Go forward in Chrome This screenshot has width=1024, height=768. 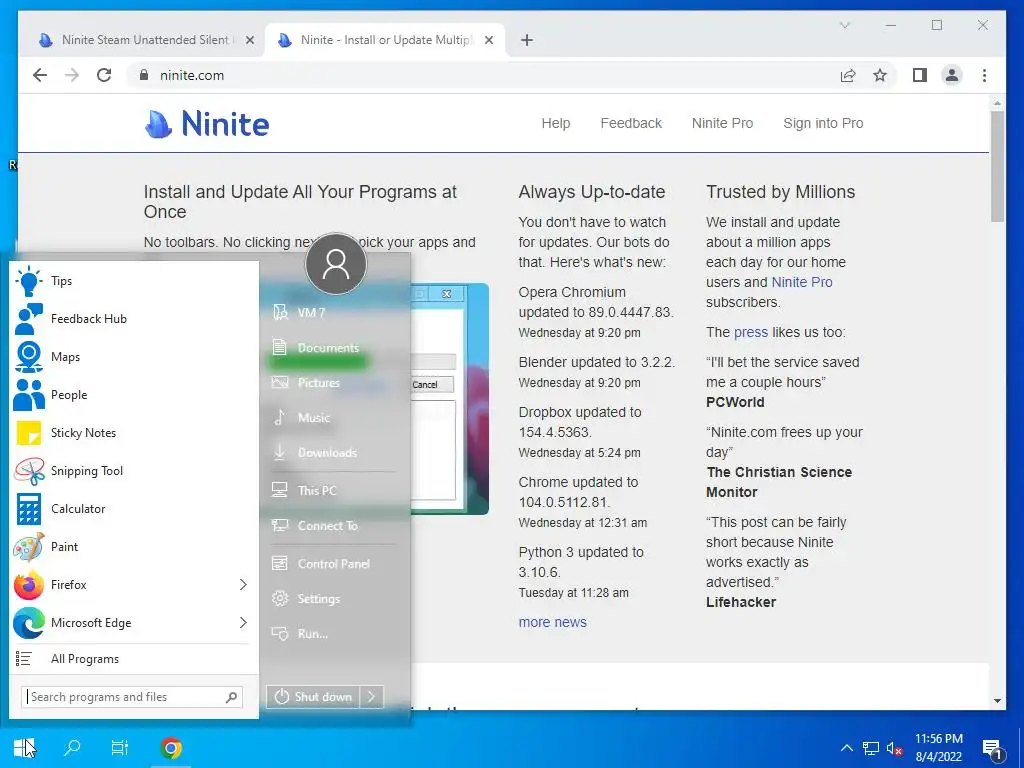(72, 75)
